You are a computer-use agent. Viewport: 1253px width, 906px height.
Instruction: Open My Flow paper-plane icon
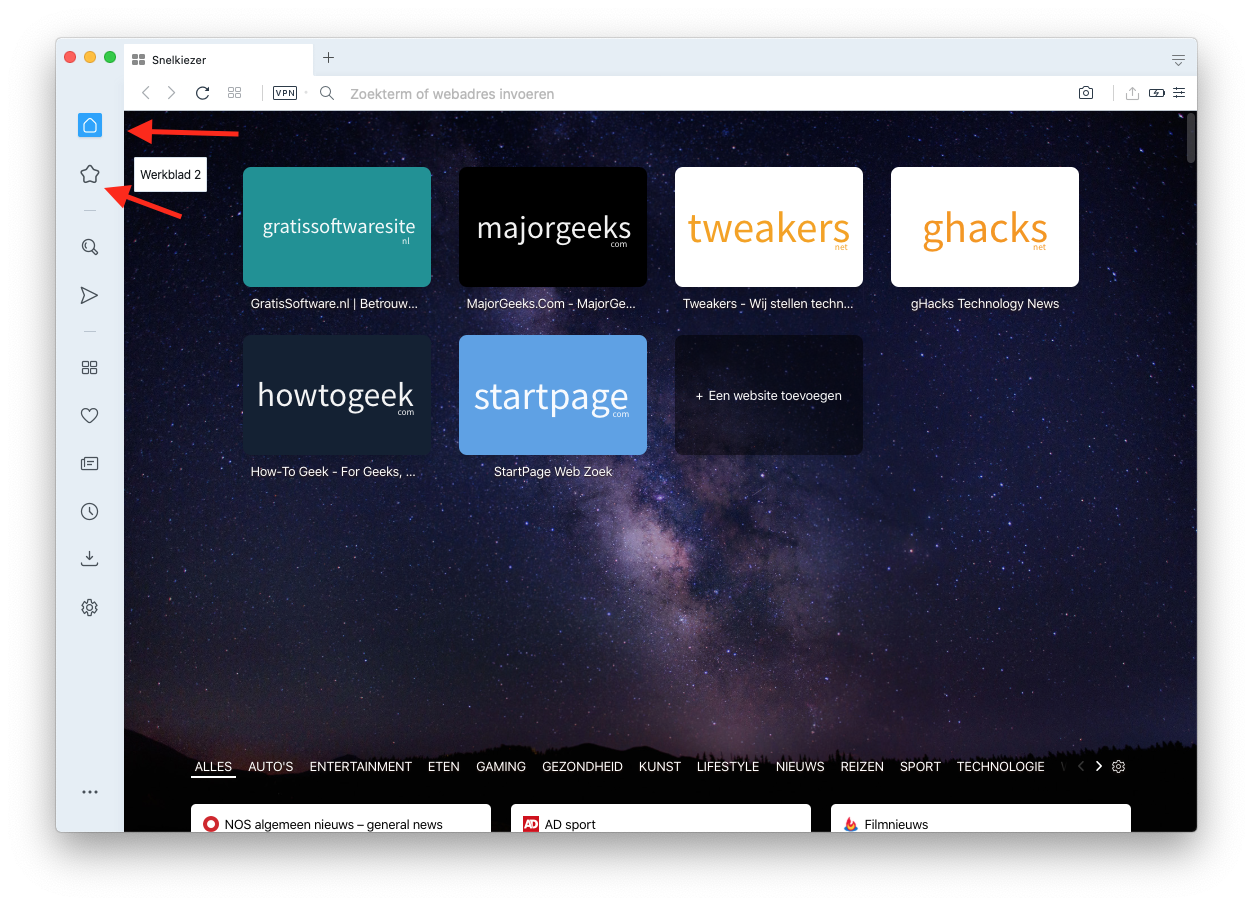[x=90, y=295]
